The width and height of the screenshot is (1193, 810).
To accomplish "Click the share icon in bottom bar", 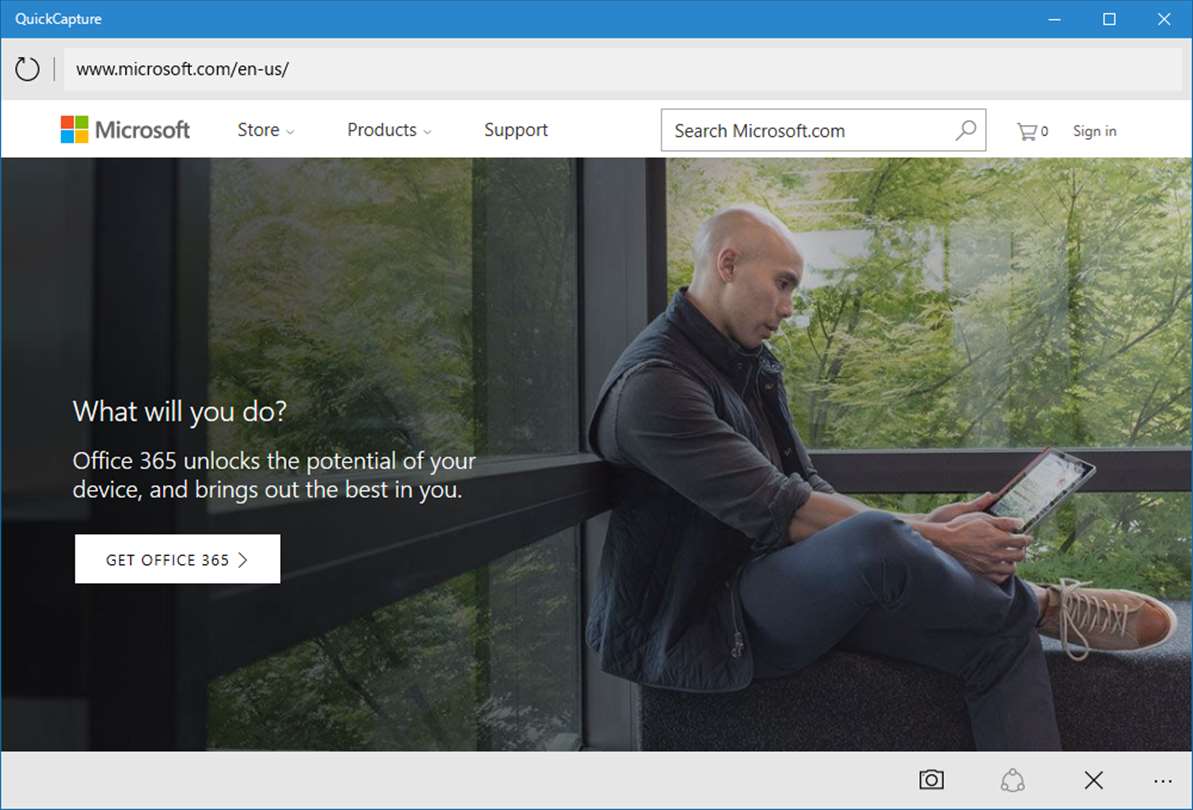I will [1013, 780].
